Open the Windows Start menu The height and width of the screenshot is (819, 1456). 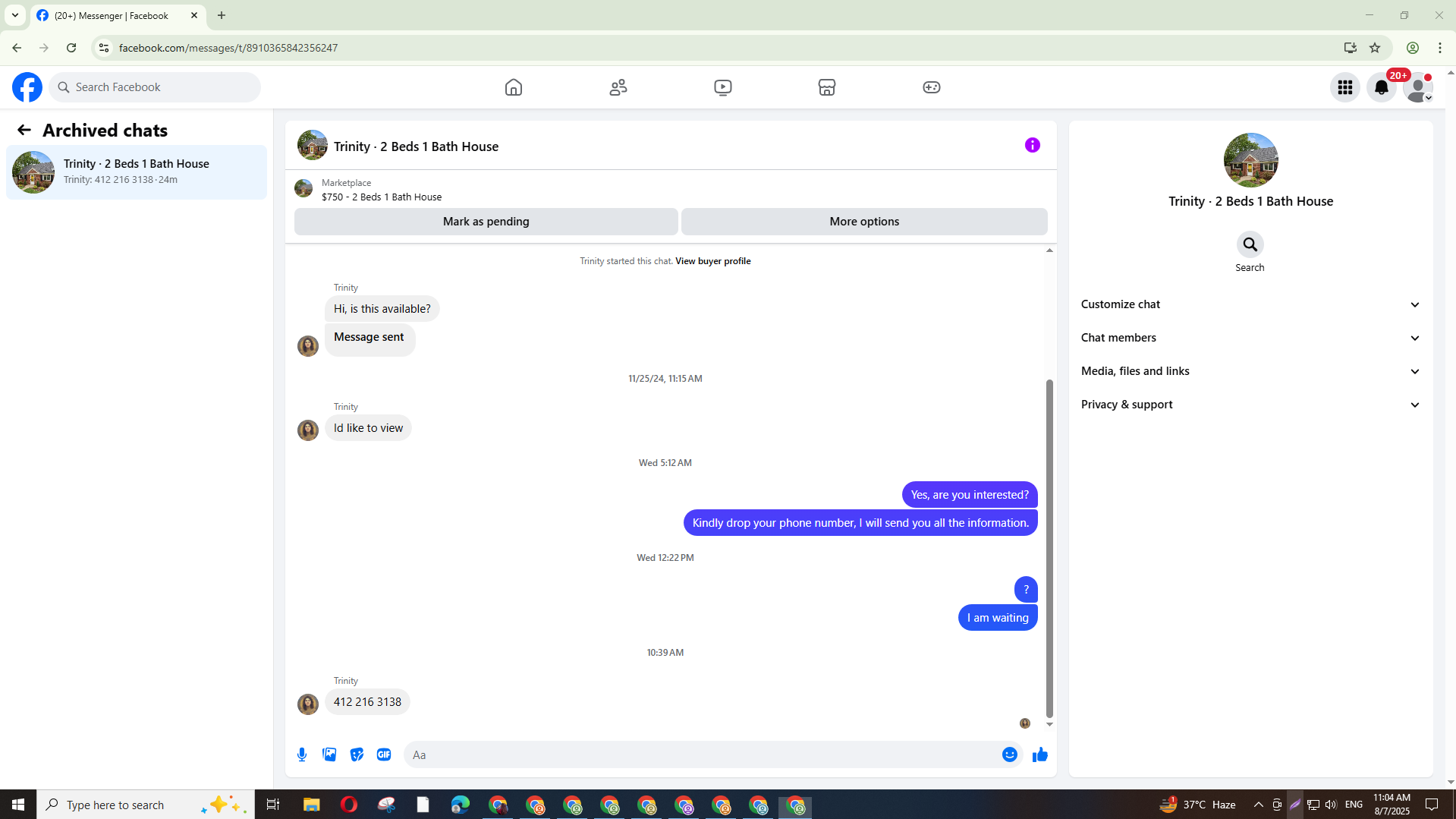click(x=18, y=805)
